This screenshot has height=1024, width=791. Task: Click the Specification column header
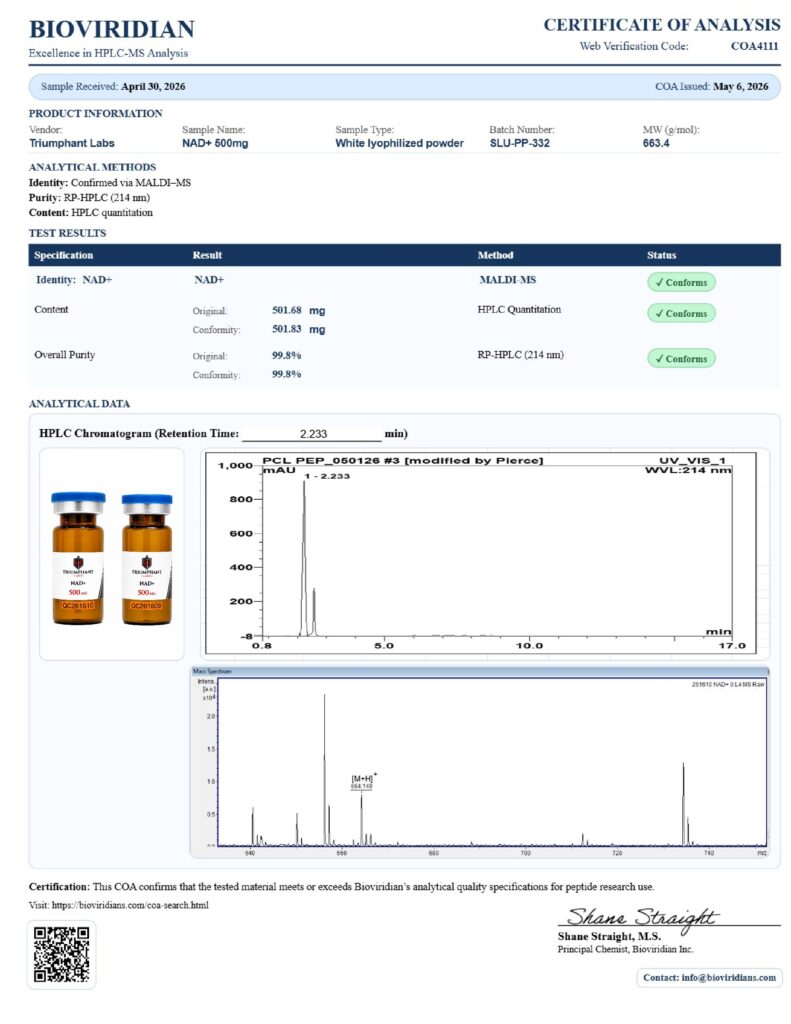(x=63, y=255)
